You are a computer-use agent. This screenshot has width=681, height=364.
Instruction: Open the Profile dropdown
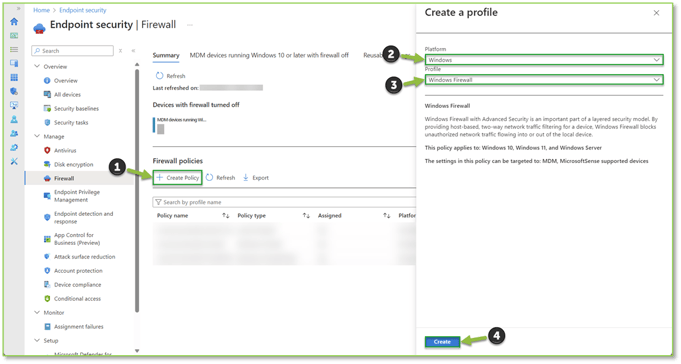coord(544,80)
